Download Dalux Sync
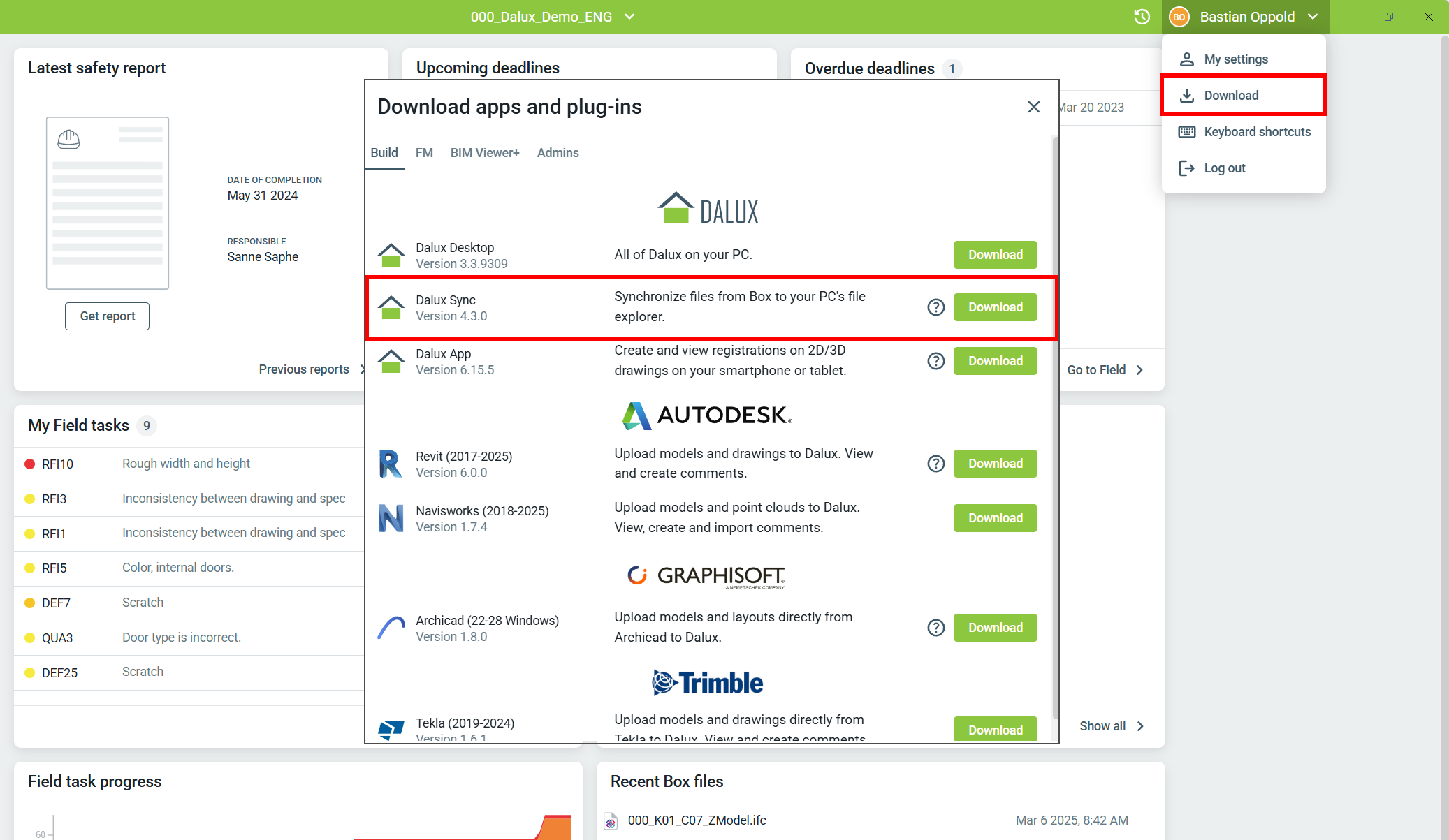Screen dimensions: 1449x840 coord(995,307)
